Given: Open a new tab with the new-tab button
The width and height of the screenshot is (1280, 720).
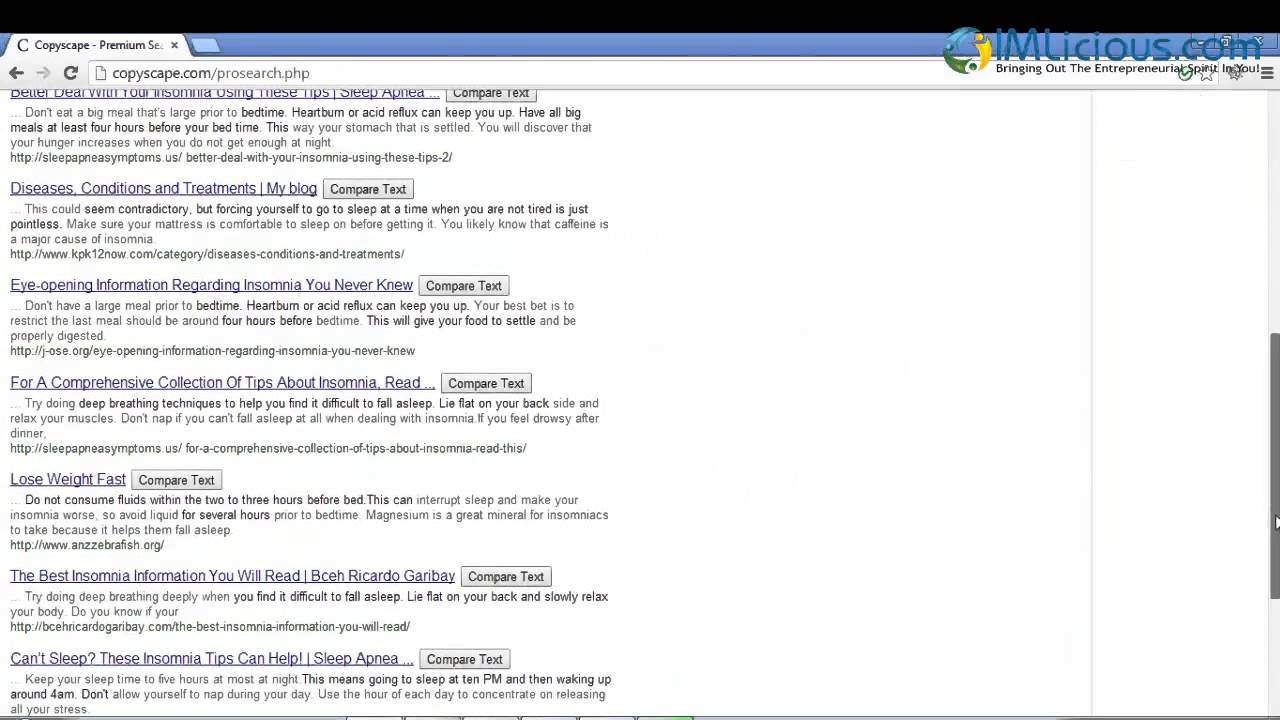Looking at the screenshot, I should pos(205,45).
